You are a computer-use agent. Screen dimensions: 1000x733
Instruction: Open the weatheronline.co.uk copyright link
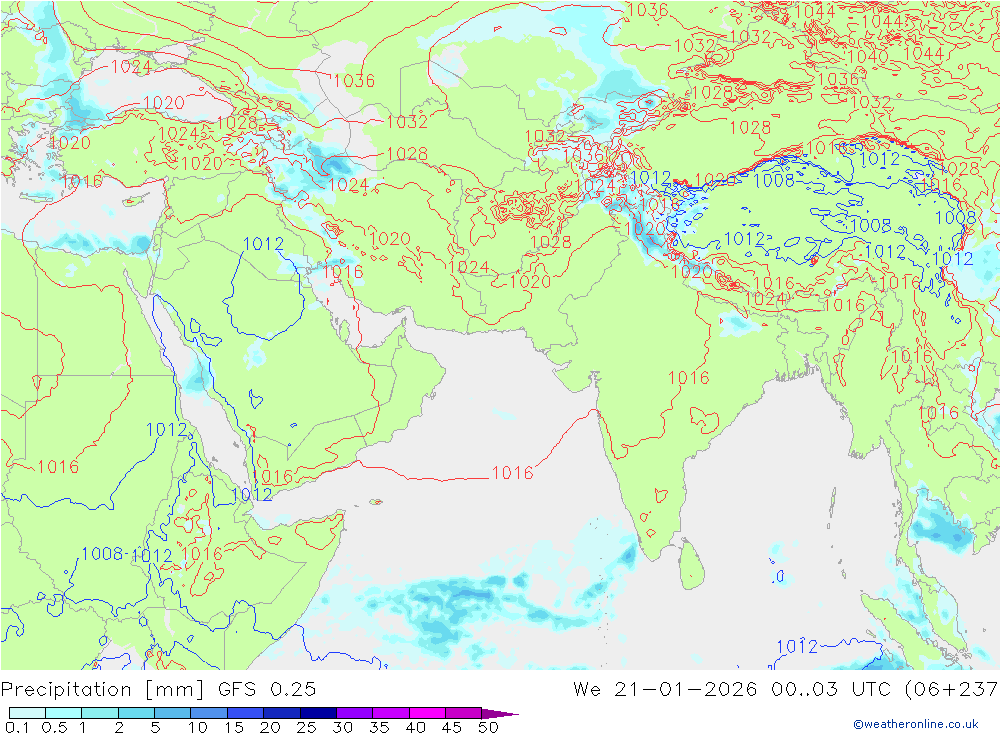click(x=916, y=724)
